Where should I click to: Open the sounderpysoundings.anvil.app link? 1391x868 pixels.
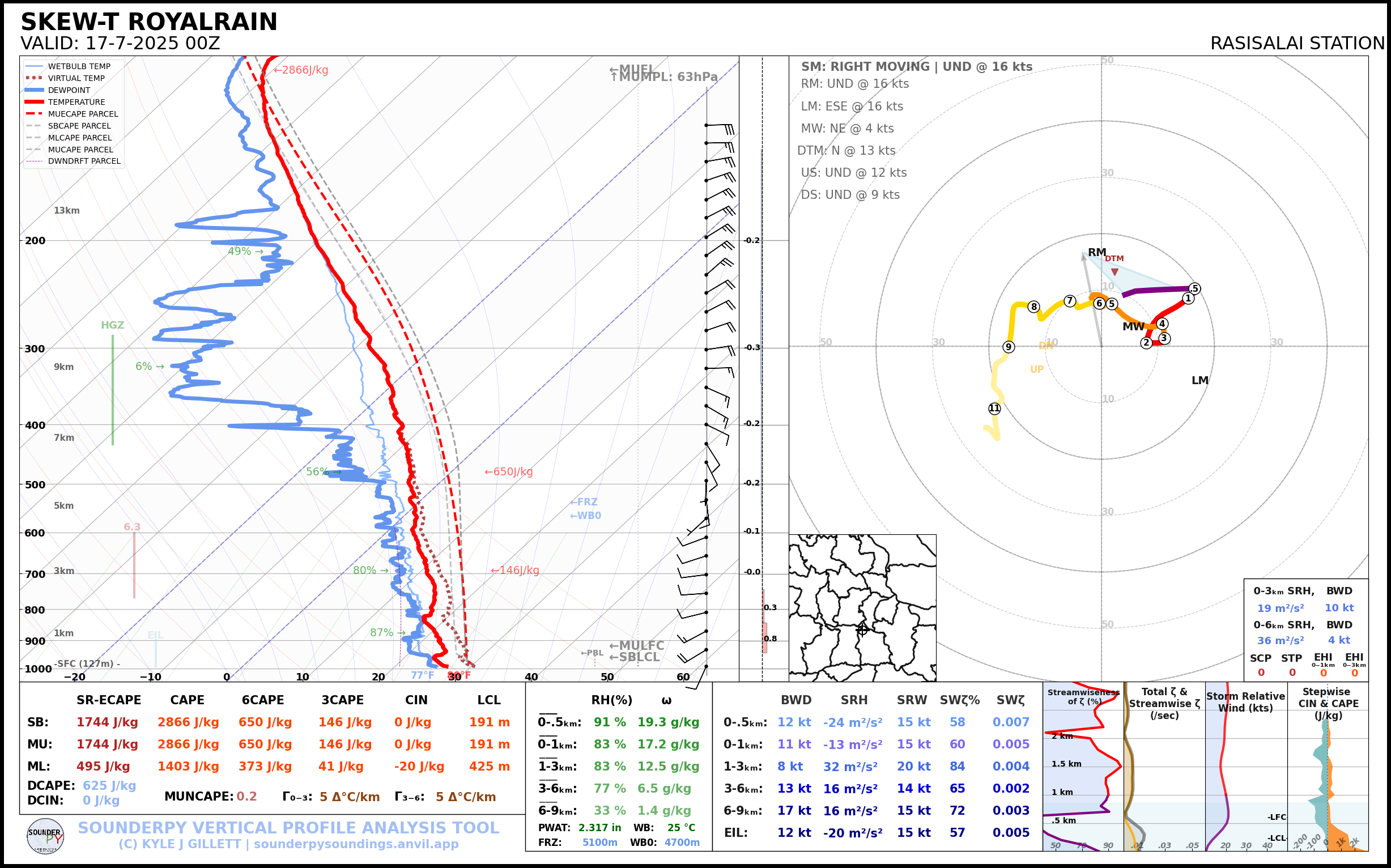point(356,844)
